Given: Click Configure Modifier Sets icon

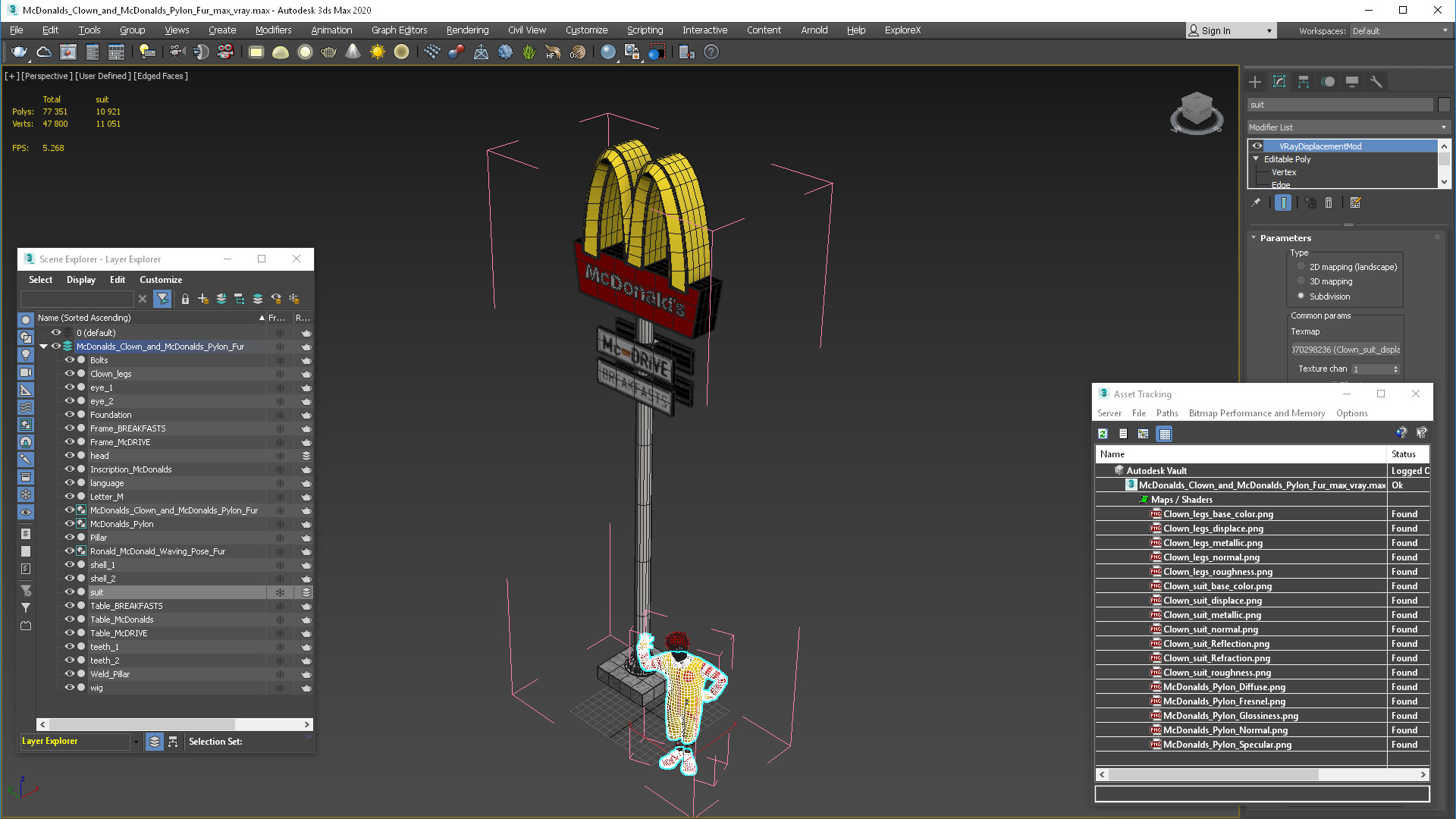Looking at the screenshot, I should pos(1356,202).
